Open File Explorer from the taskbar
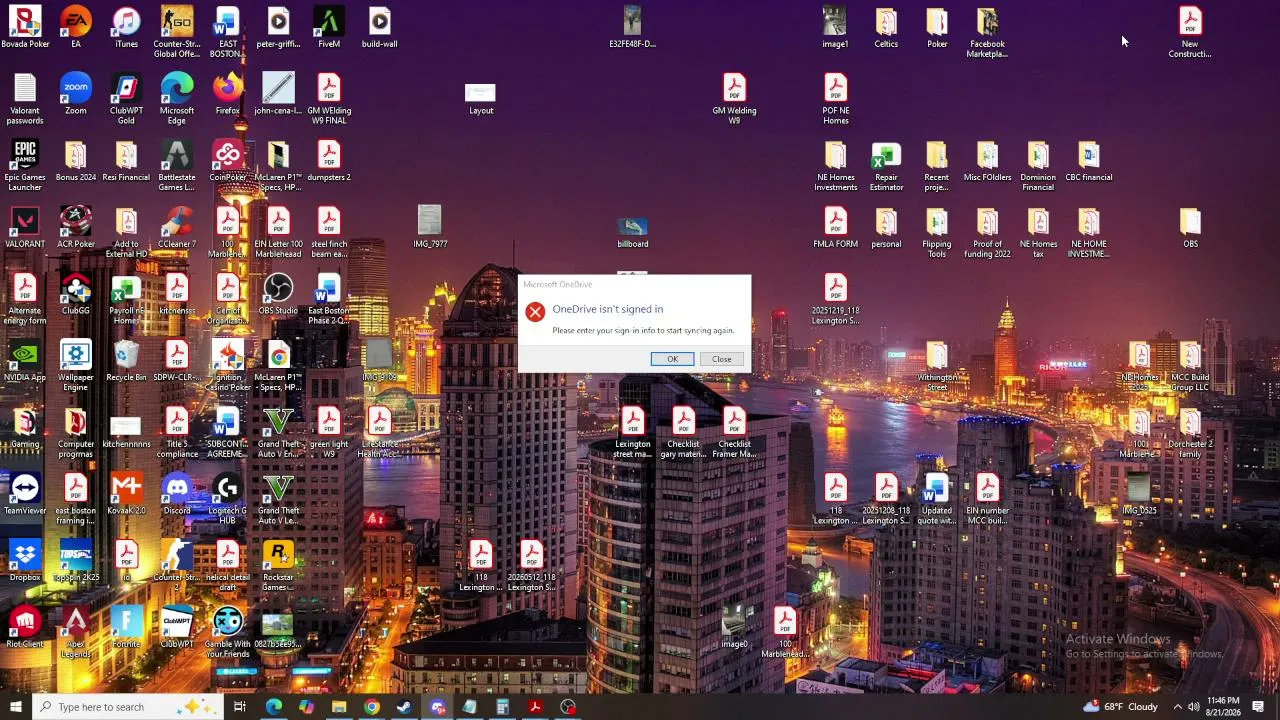The height and width of the screenshot is (720, 1280). (339, 707)
